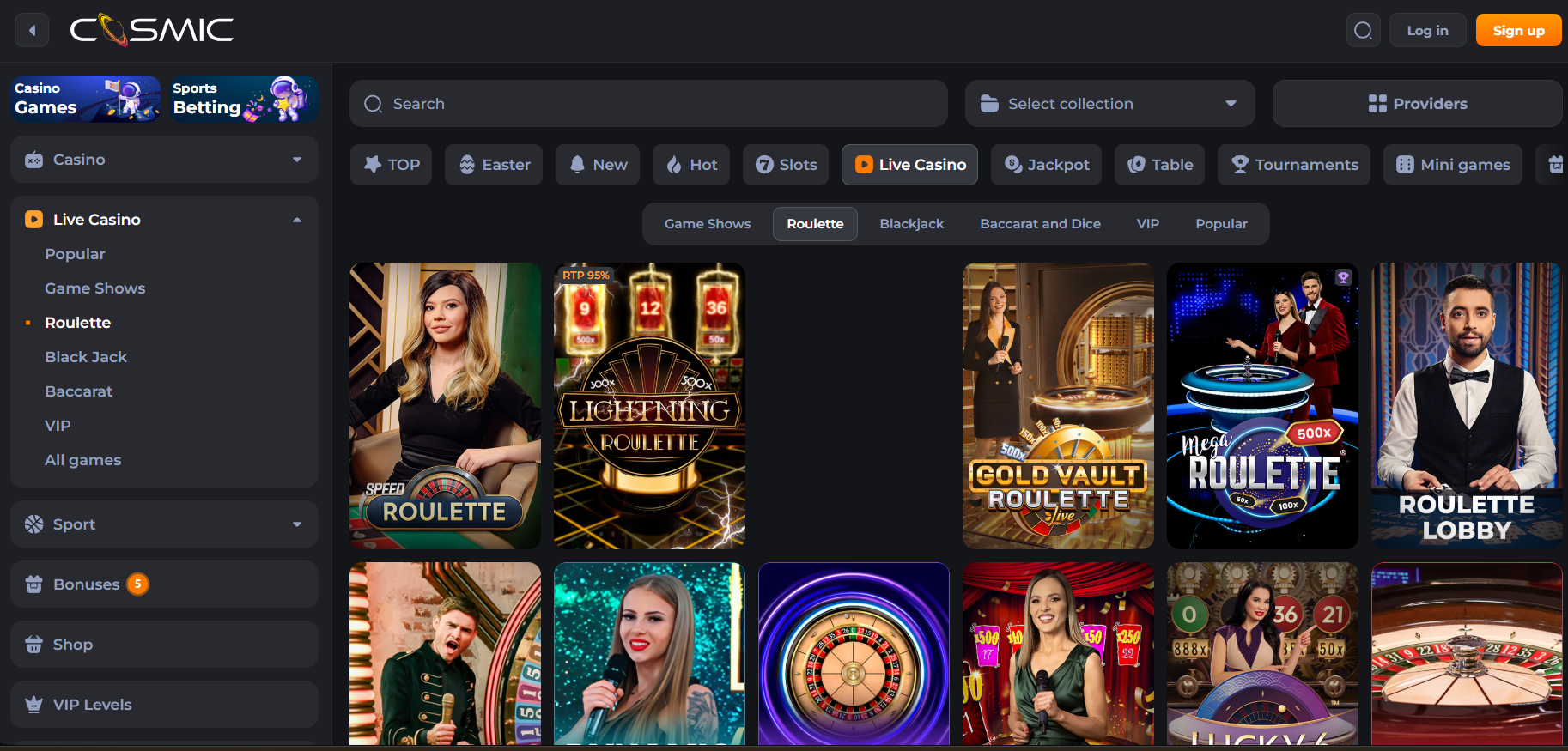Click the Log in button
Image resolution: width=1568 pixels, height=751 pixels.
(x=1427, y=31)
